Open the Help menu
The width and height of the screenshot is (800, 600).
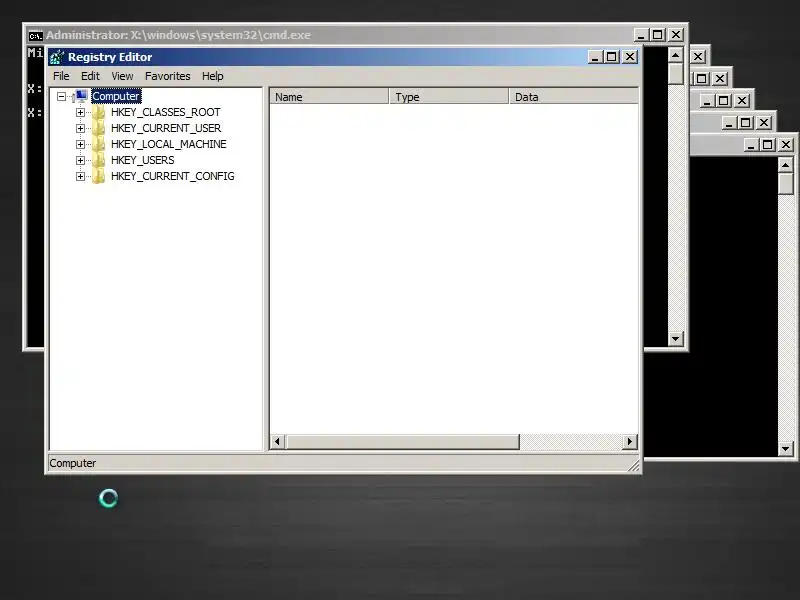(213, 76)
